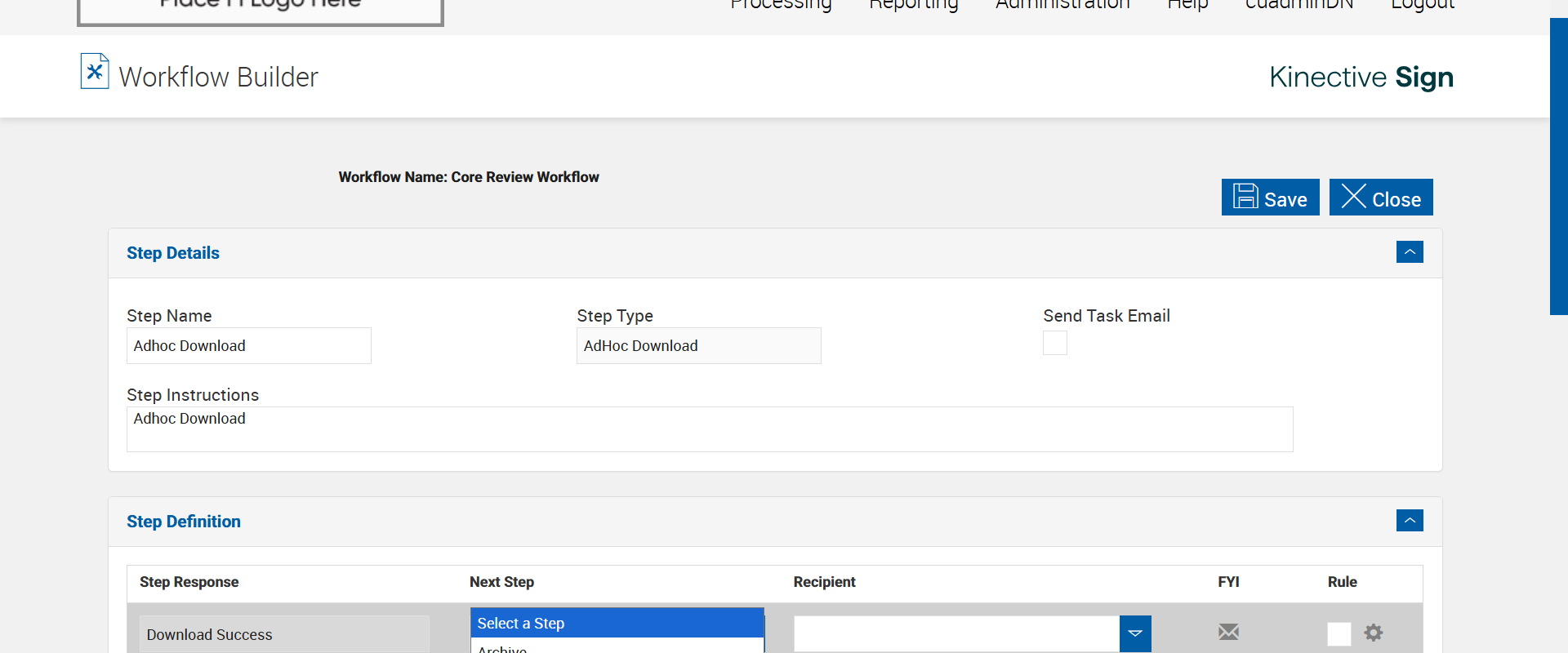Screen dimensions: 1568x653
Task: Choose 'Select a Step' in Next Step list
Action: (617, 624)
